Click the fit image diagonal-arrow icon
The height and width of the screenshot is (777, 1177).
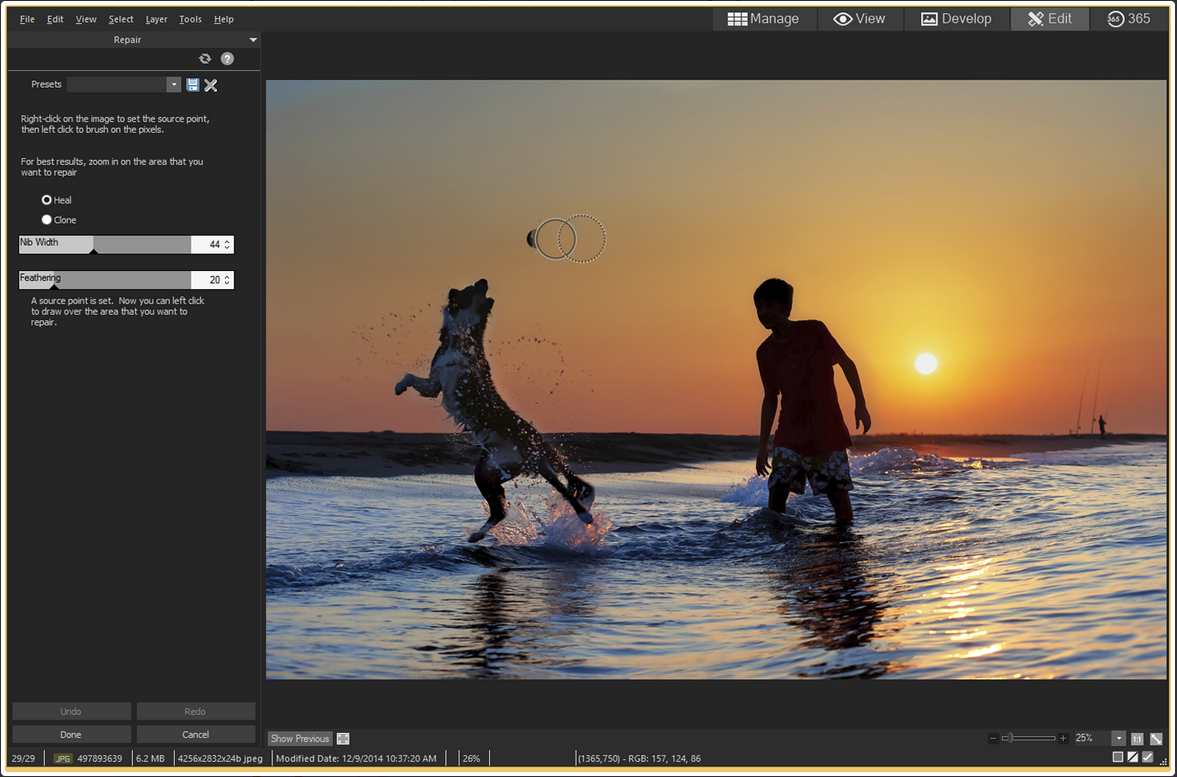coord(1156,739)
